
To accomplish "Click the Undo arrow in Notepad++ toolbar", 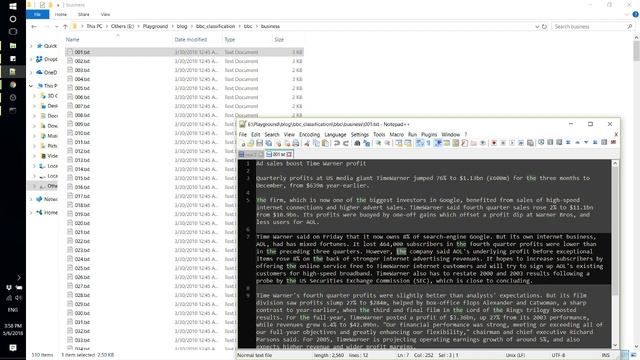I will [337, 143].
